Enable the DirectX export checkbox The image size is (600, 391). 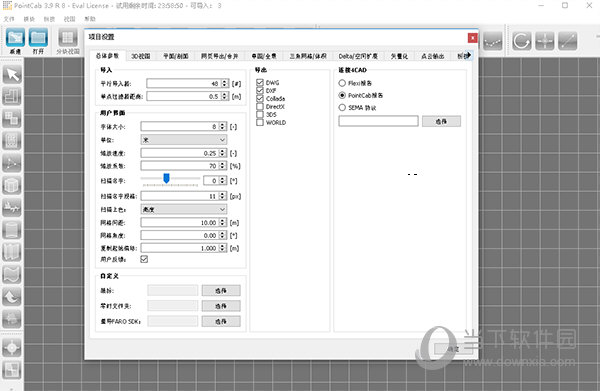[x=260, y=106]
